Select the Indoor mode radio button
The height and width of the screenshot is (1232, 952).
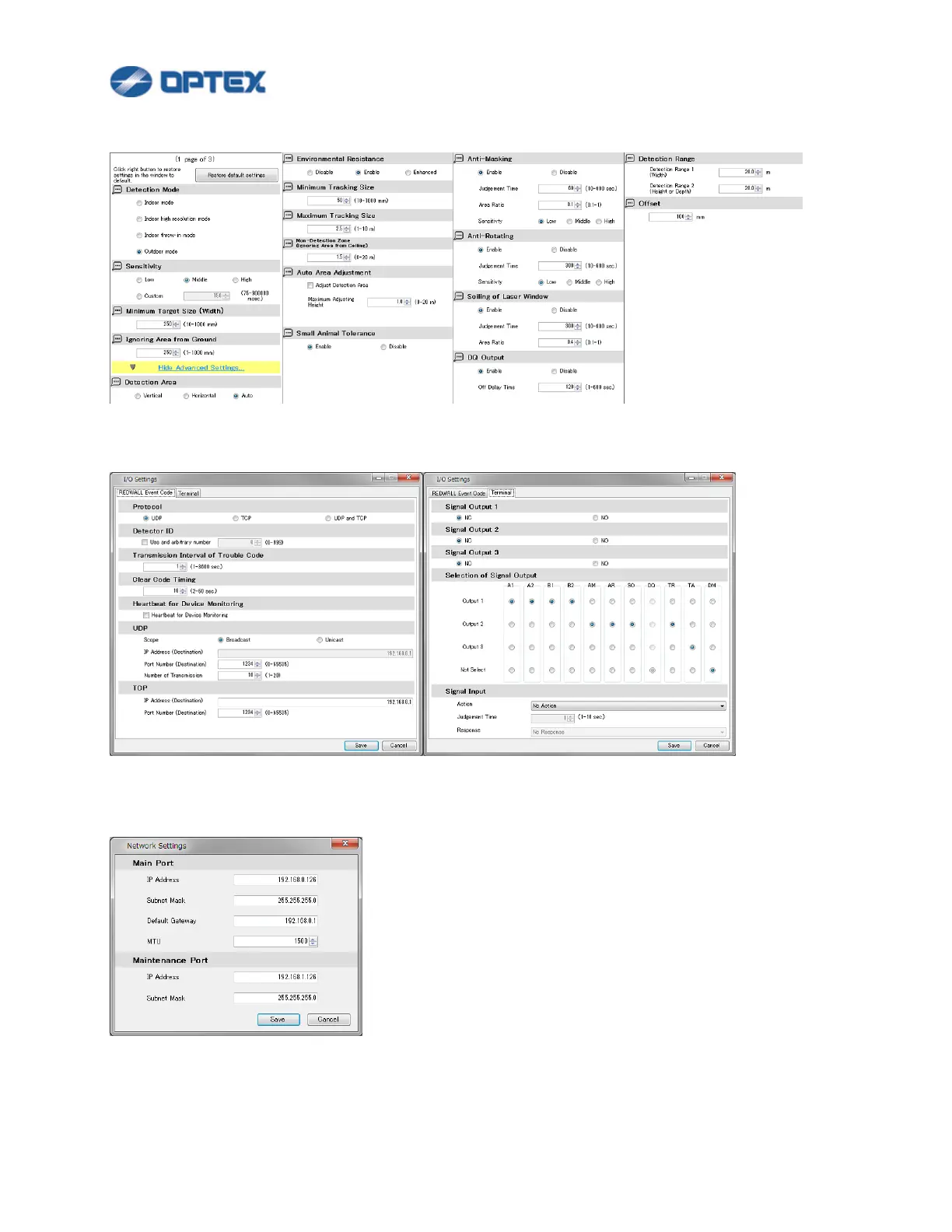point(139,203)
